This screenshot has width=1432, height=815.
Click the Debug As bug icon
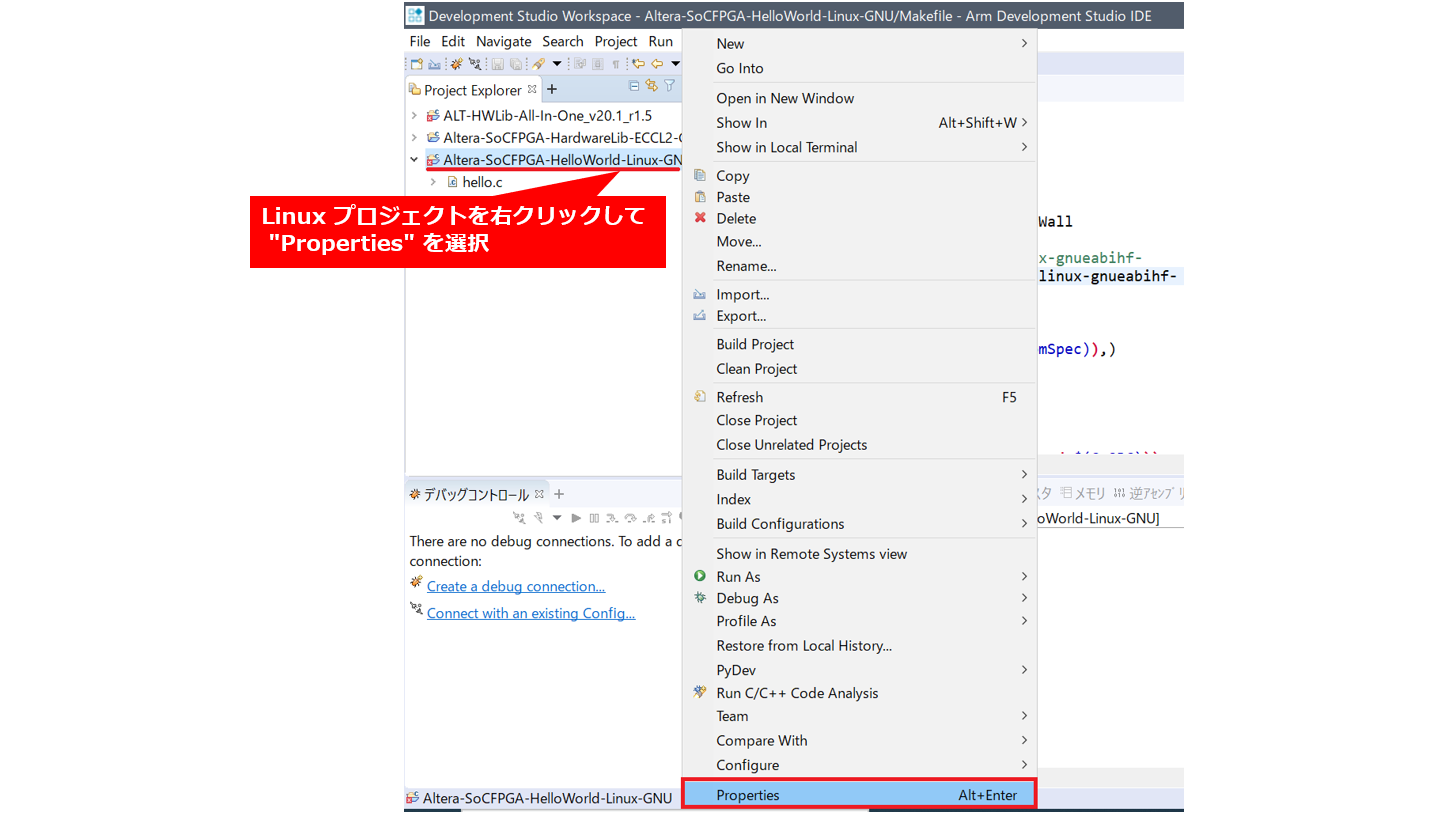[700, 598]
